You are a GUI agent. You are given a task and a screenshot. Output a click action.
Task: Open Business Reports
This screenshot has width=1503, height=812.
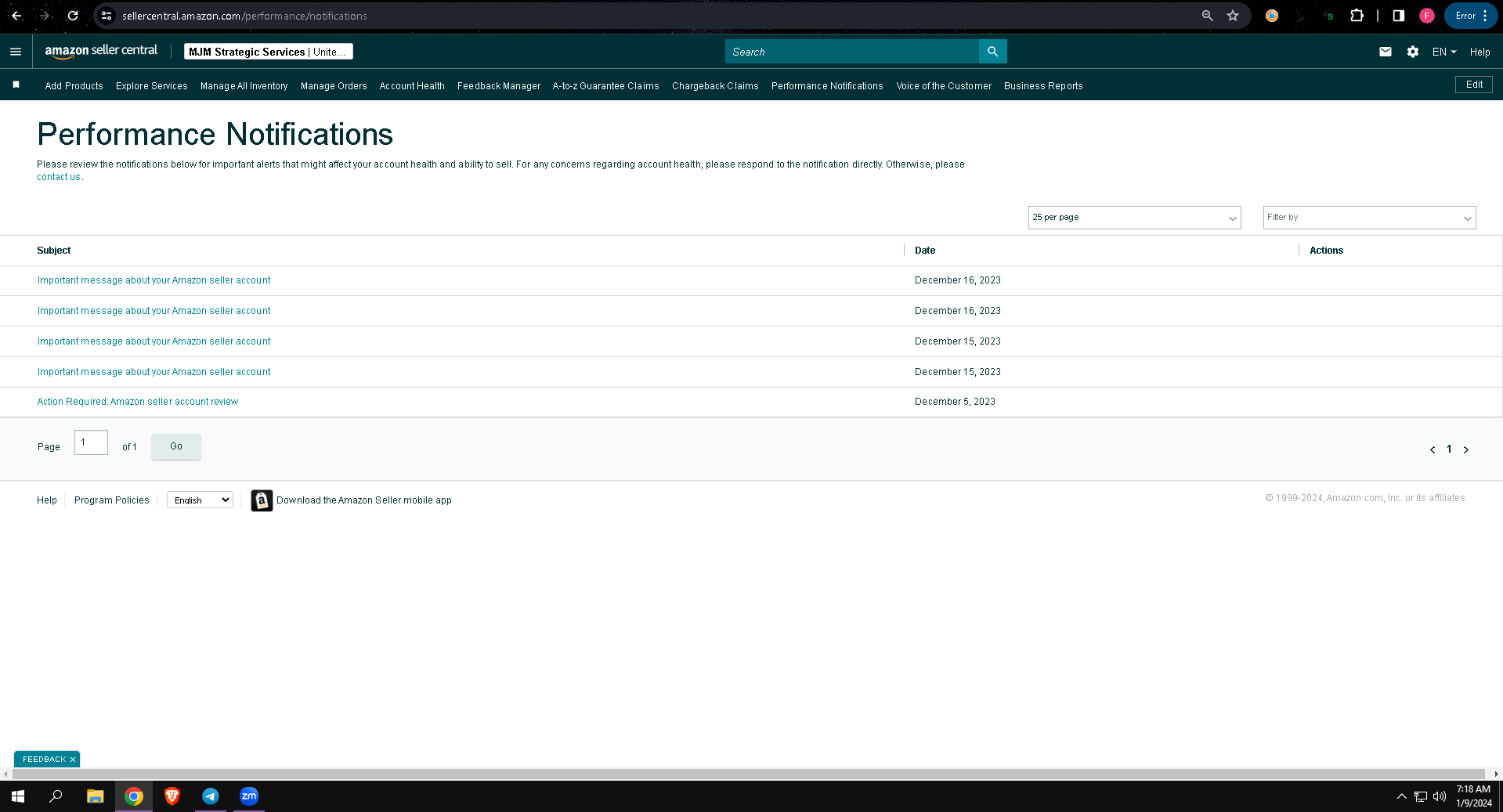coord(1043,86)
